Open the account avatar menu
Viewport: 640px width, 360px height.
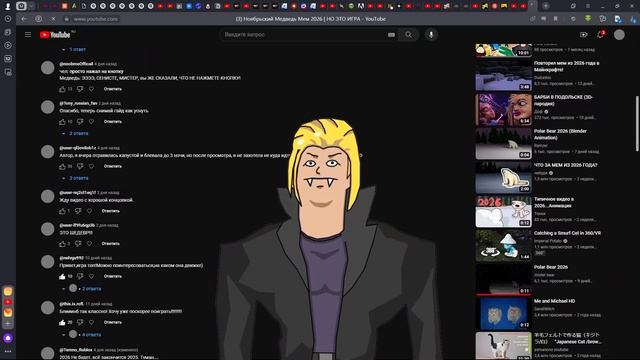619,35
